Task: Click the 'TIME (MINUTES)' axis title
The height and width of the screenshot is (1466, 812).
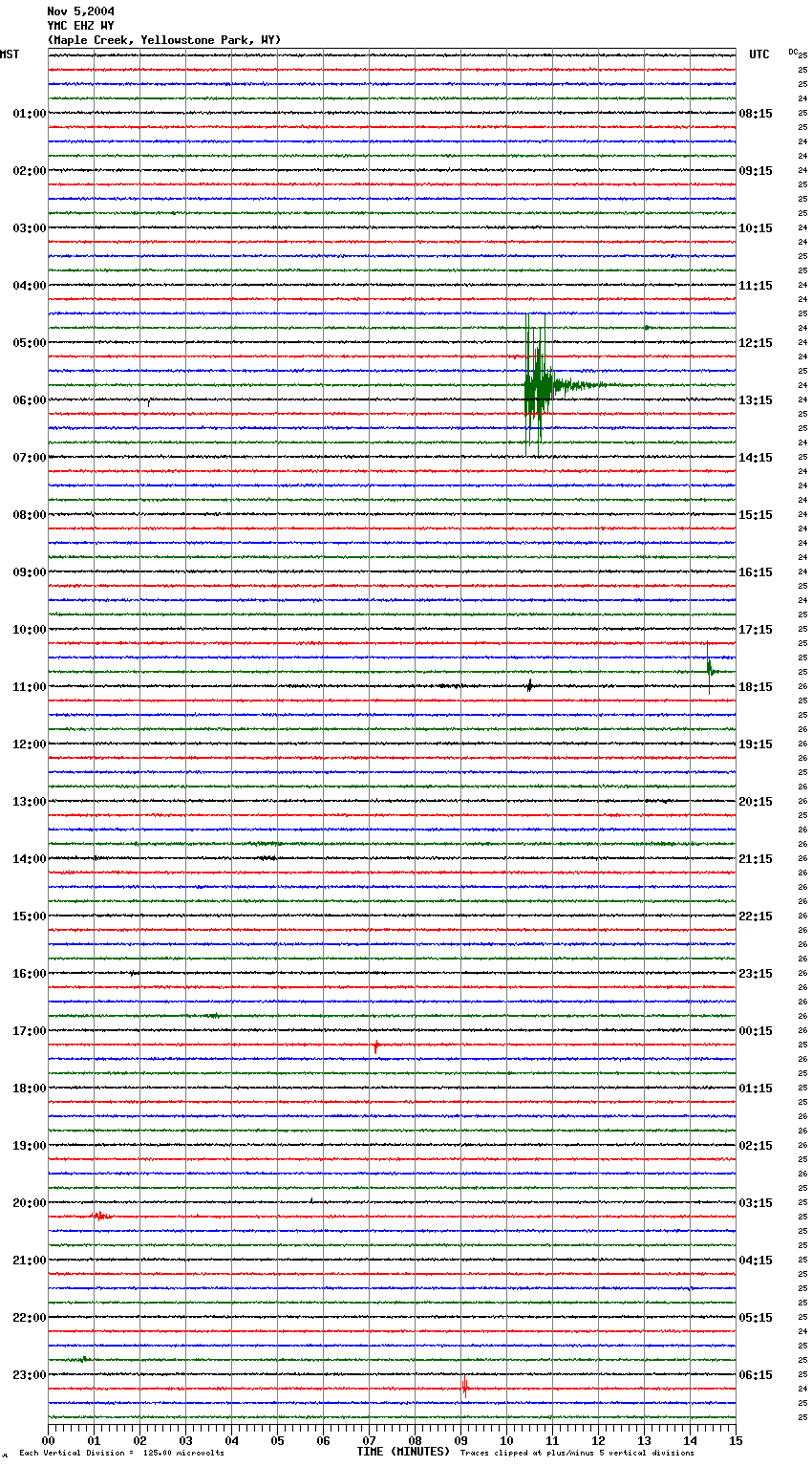Action: [x=403, y=1452]
